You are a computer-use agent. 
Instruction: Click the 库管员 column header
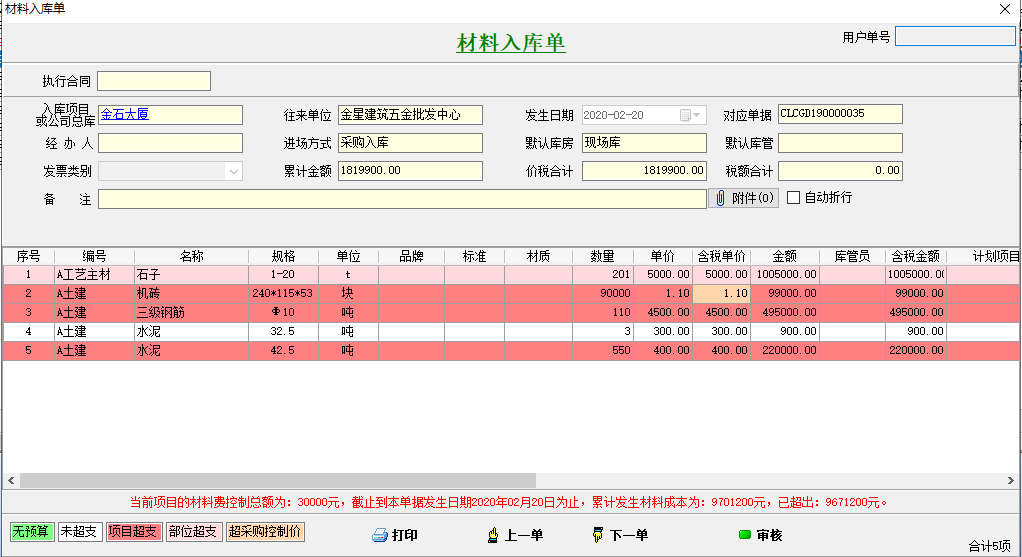(x=852, y=257)
